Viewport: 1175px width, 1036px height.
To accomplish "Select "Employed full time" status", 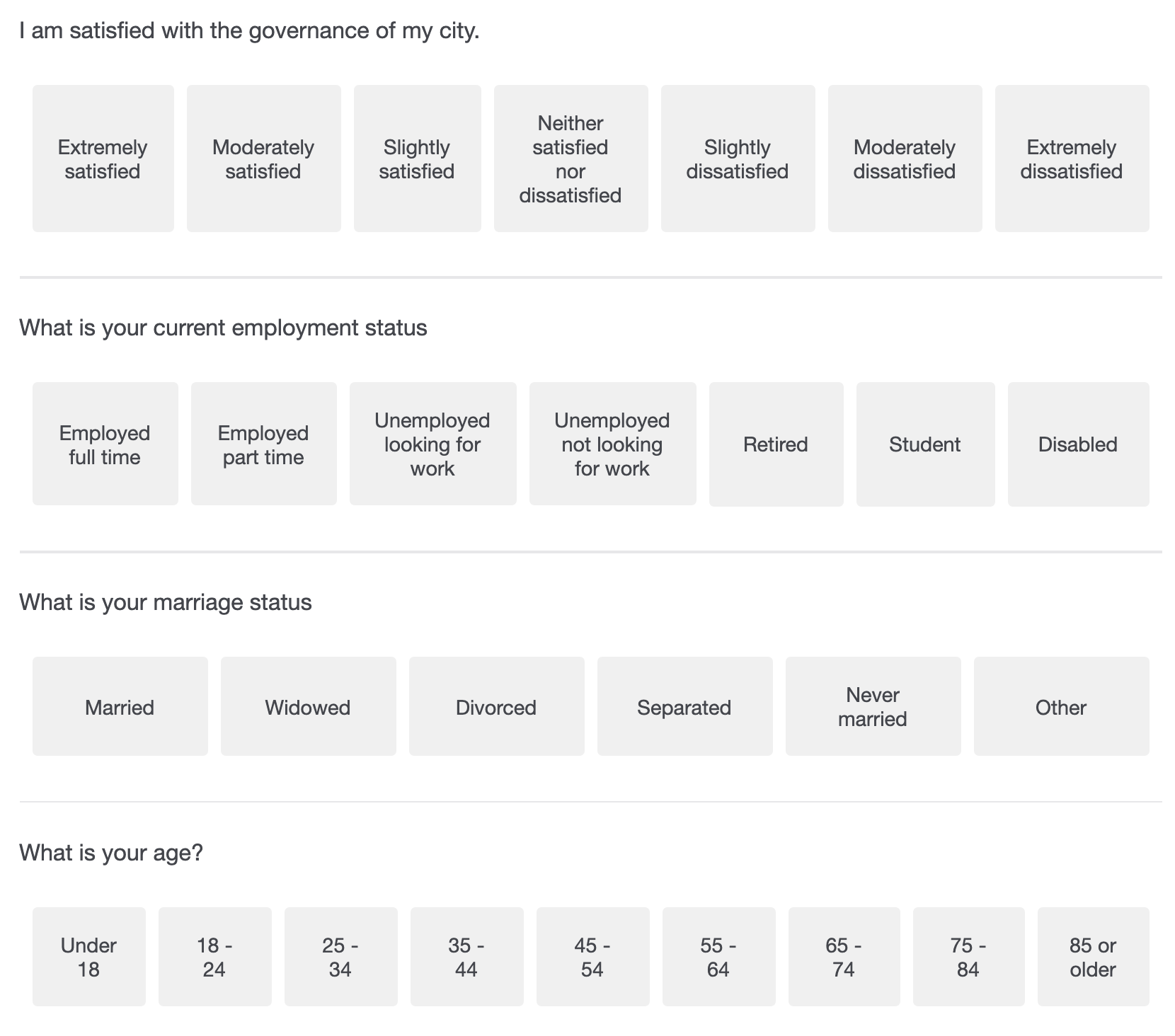I will click(105, 444).
